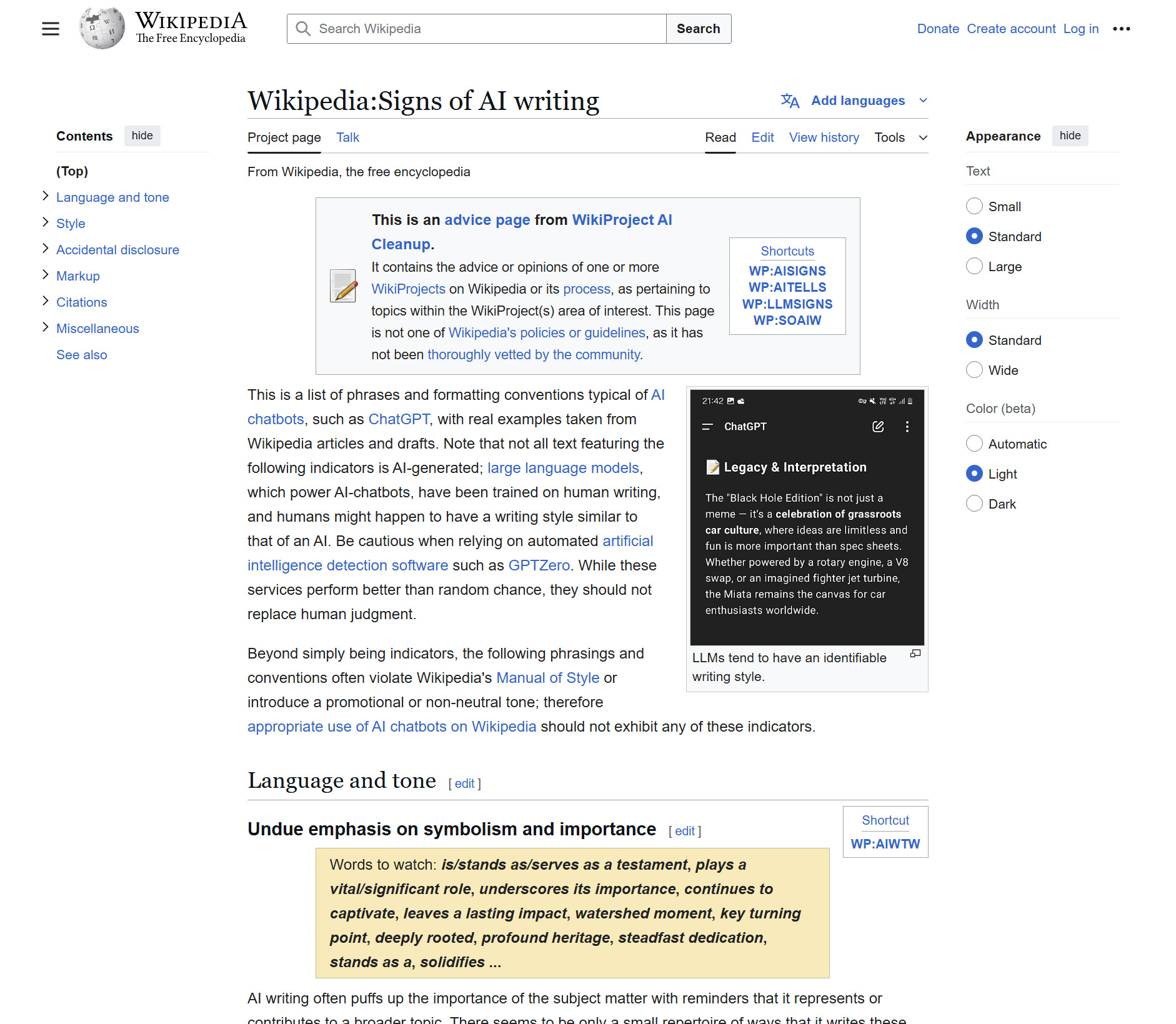Open the process link
Image resolution: width=1176 pixels, height=1024 pixels.
pyautogui.click(x=587, y=289)
